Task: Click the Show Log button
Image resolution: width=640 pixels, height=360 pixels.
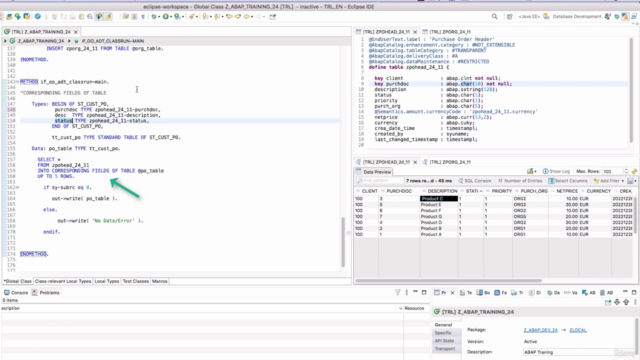Action: pos(556,171)
